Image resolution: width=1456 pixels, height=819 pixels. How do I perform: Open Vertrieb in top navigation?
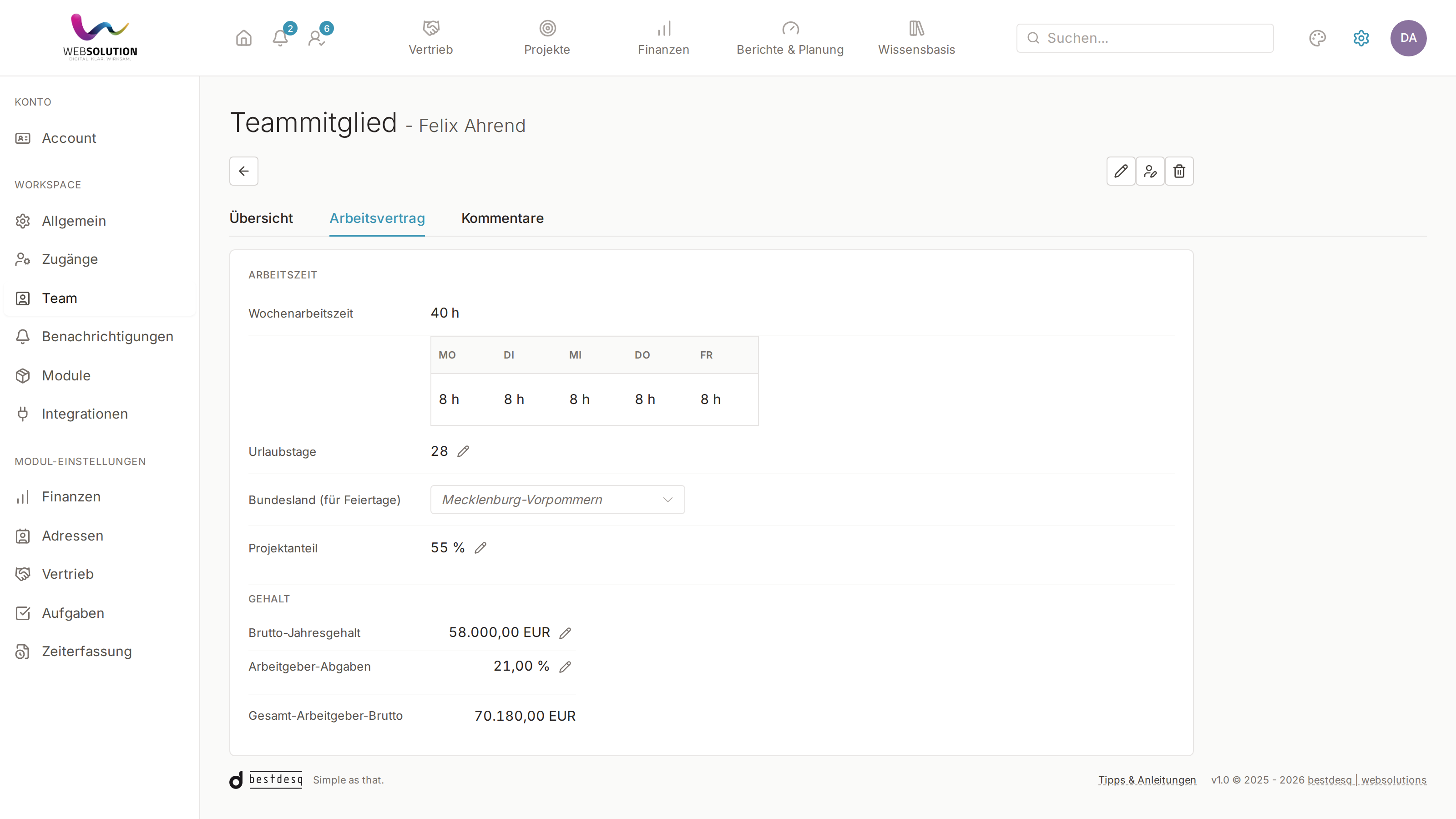pyautogui.click(x=431, y=38)
